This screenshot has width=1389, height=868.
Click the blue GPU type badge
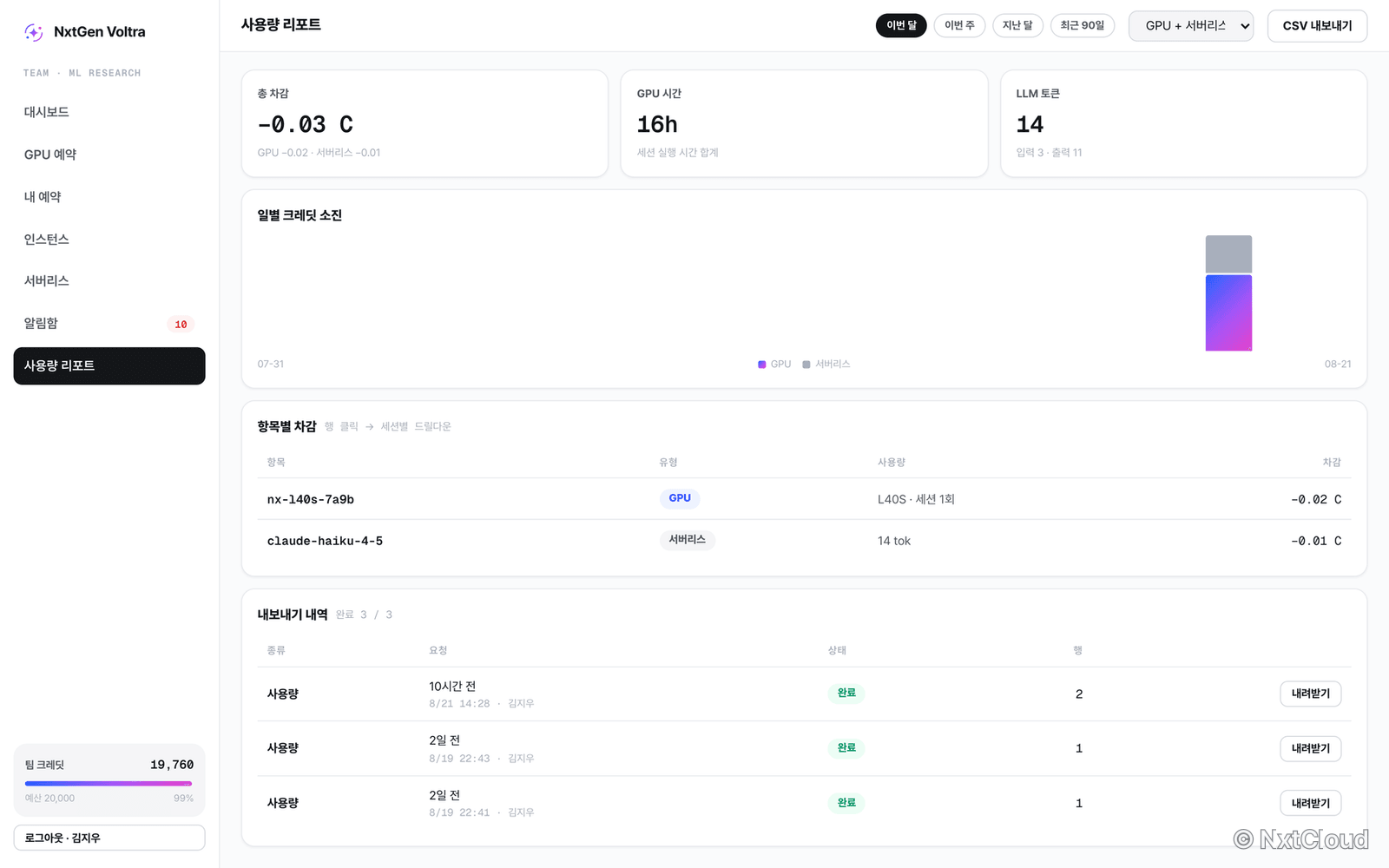coord(680,498)
